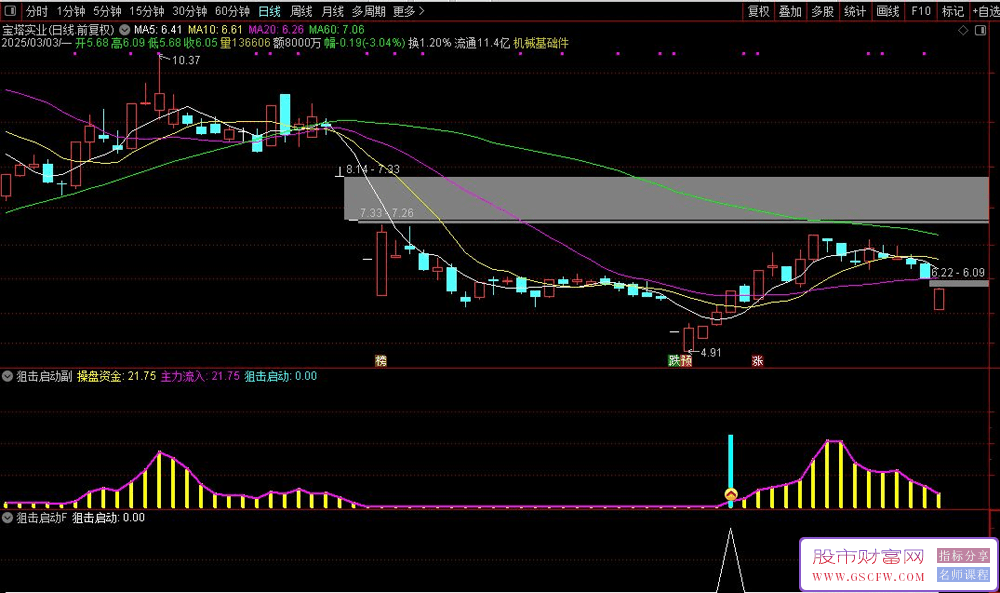
Task: Switch to 1分钟 chart period
Action: click(x=71, y=11)
